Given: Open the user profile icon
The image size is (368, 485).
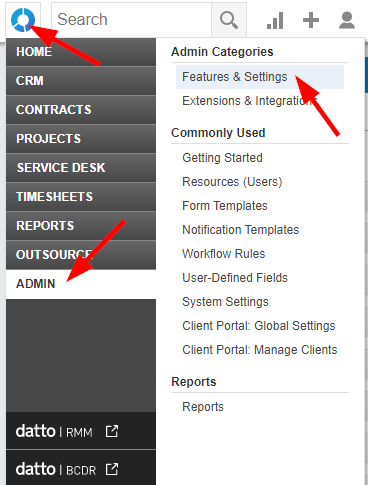Looking at the screenshot, I should point(347,20).
